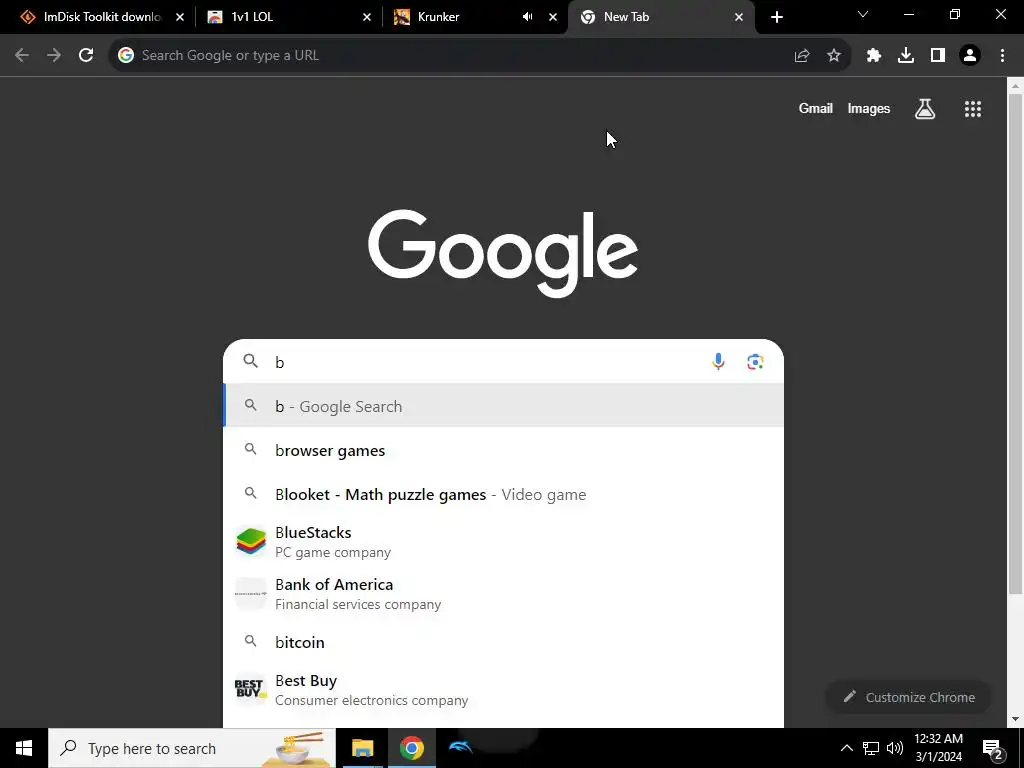Viewport: 1024px width, 768px height.
Task: Toggle the side panel icon
Action: point(938,56)
